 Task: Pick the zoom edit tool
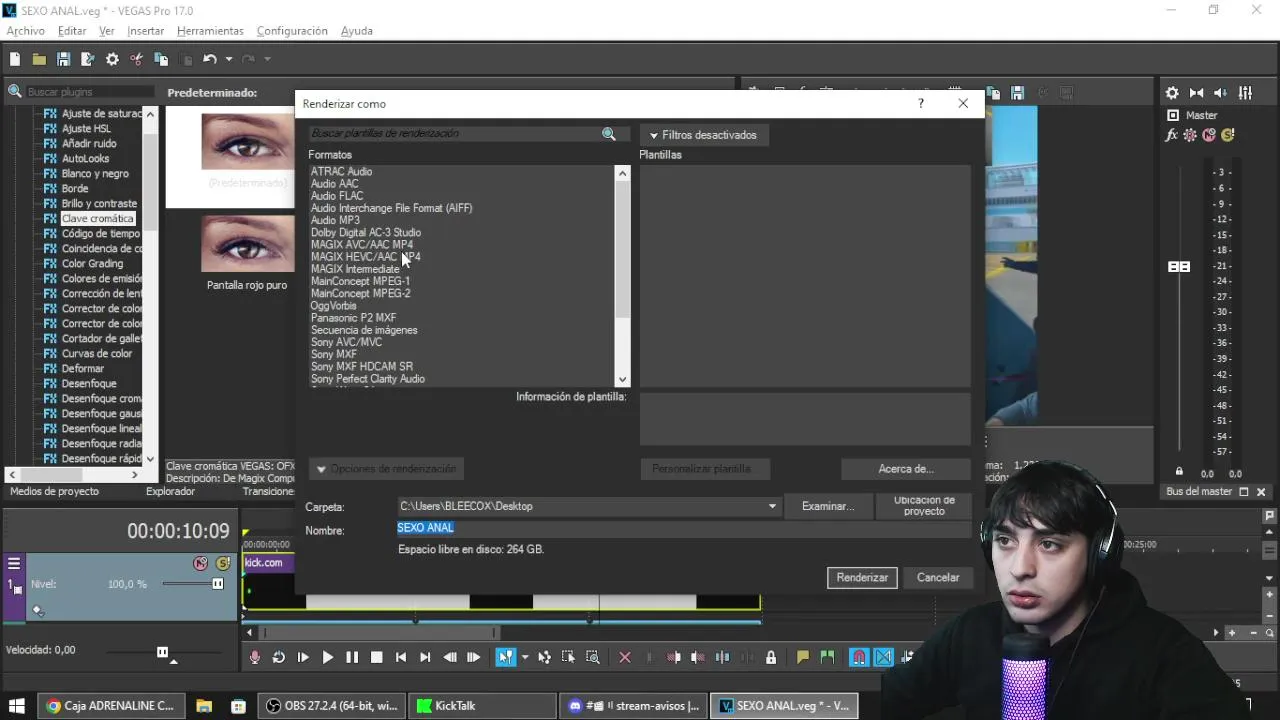pos(593,657)
